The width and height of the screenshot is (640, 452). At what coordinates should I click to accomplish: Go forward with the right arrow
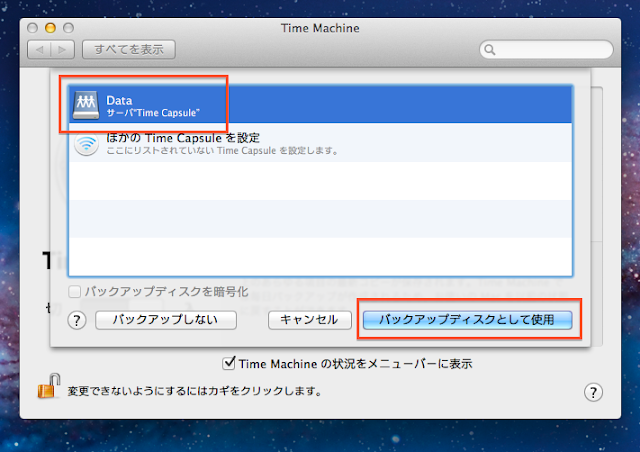click(x=62, y=50)
